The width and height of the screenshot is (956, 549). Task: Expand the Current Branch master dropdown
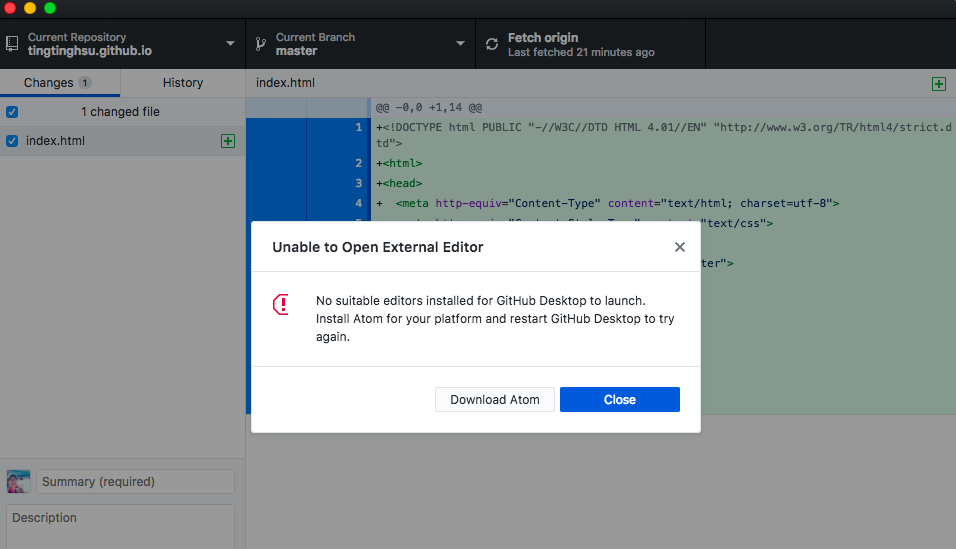(360, 44)
